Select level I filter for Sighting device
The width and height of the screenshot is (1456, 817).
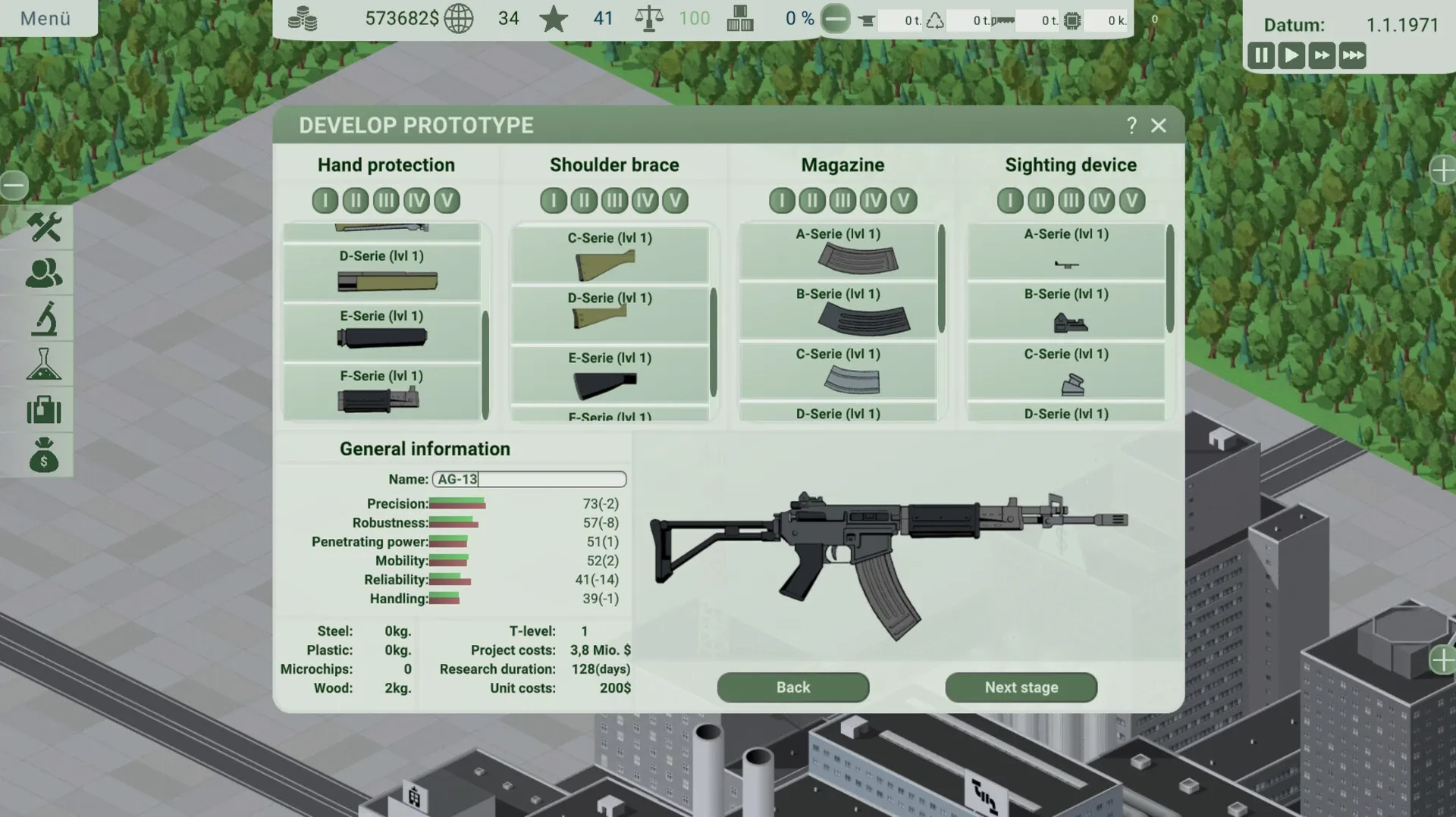point(1010,201)
